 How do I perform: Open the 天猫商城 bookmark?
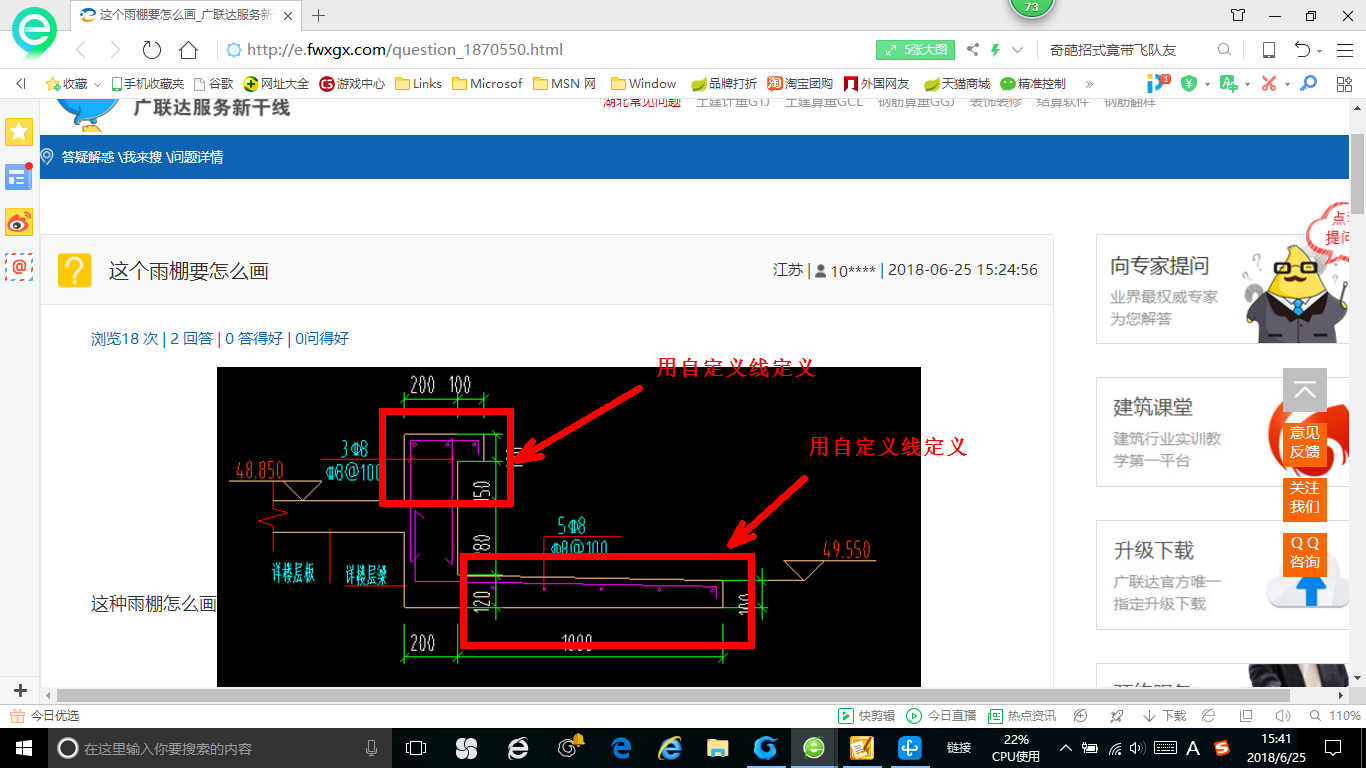[x=957, y=84]
